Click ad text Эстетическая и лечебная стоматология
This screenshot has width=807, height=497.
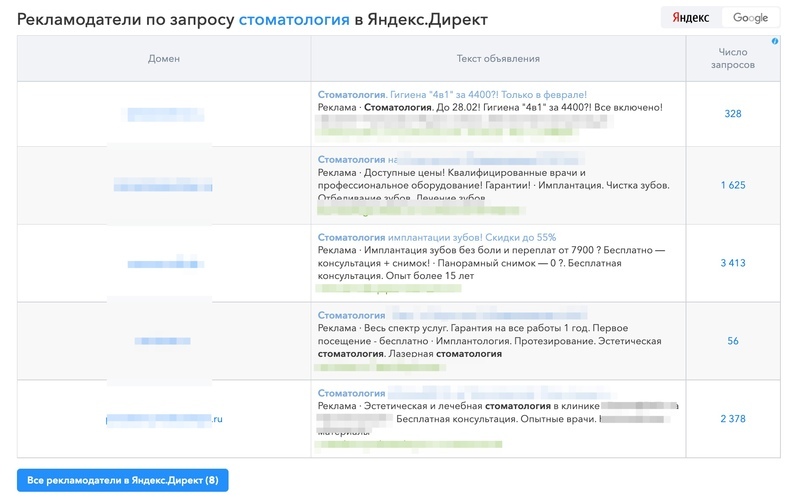coord(497,419)
